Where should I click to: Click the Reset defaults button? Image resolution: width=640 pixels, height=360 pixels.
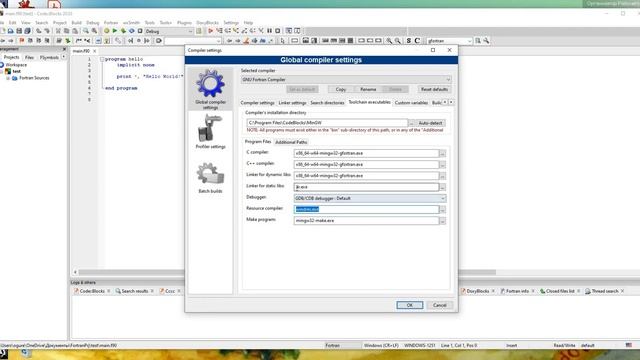pyautogui.click(x=434, y=89)
